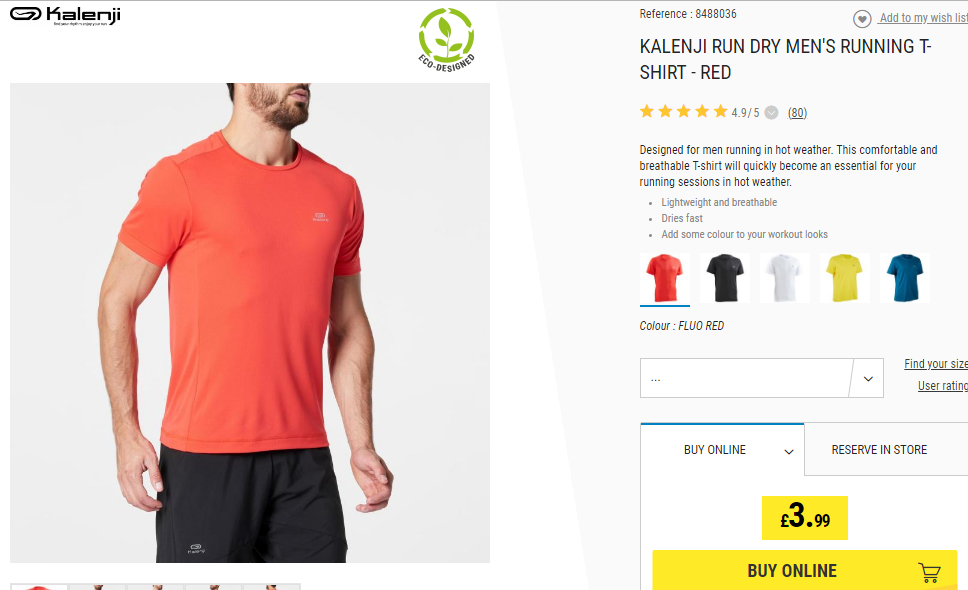Expand the size dropdown chevron arrow
Screen dimensions: 968x590
pyautogui.click(x=867, y=378)
